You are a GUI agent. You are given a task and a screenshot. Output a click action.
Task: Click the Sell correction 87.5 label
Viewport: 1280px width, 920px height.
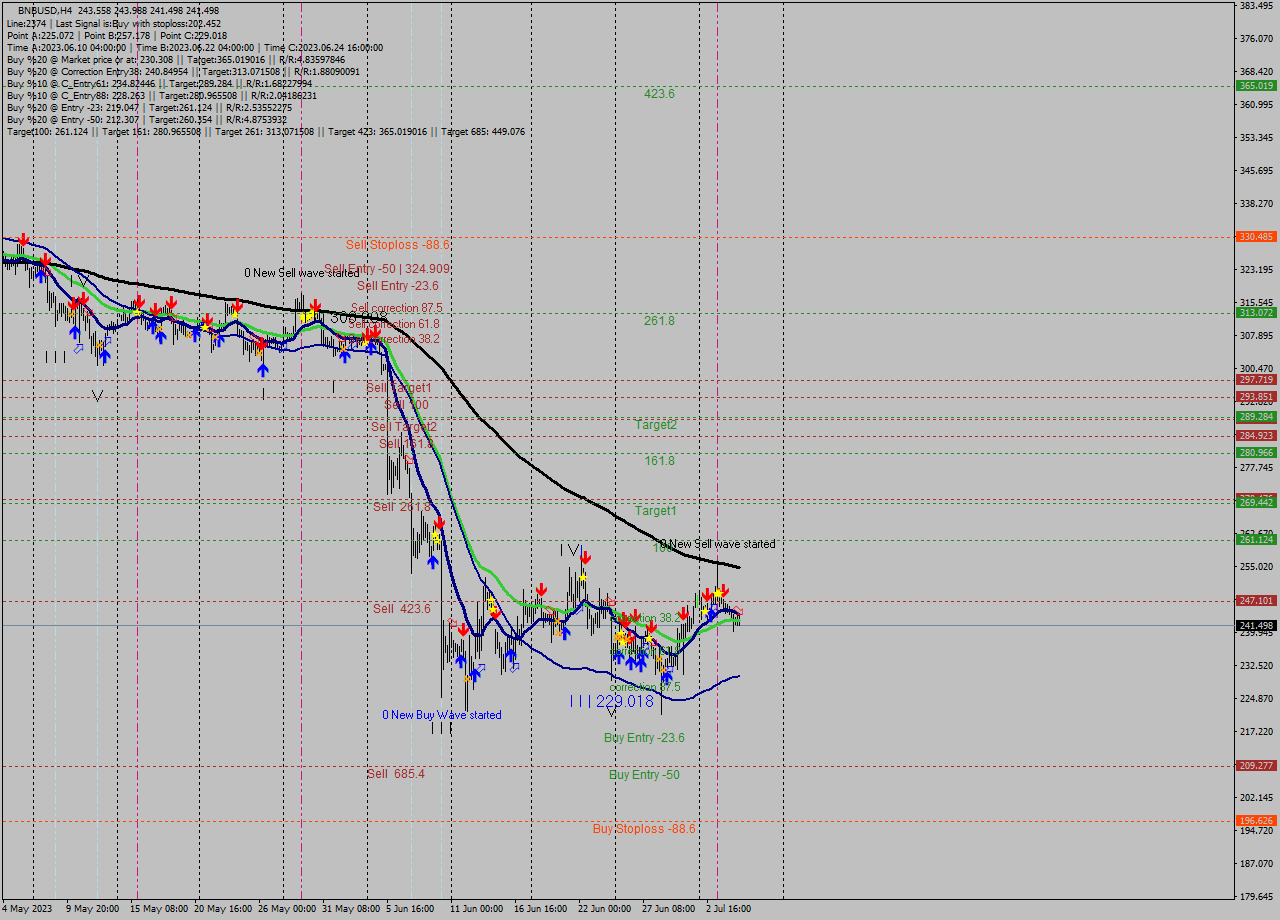point(396,308)
